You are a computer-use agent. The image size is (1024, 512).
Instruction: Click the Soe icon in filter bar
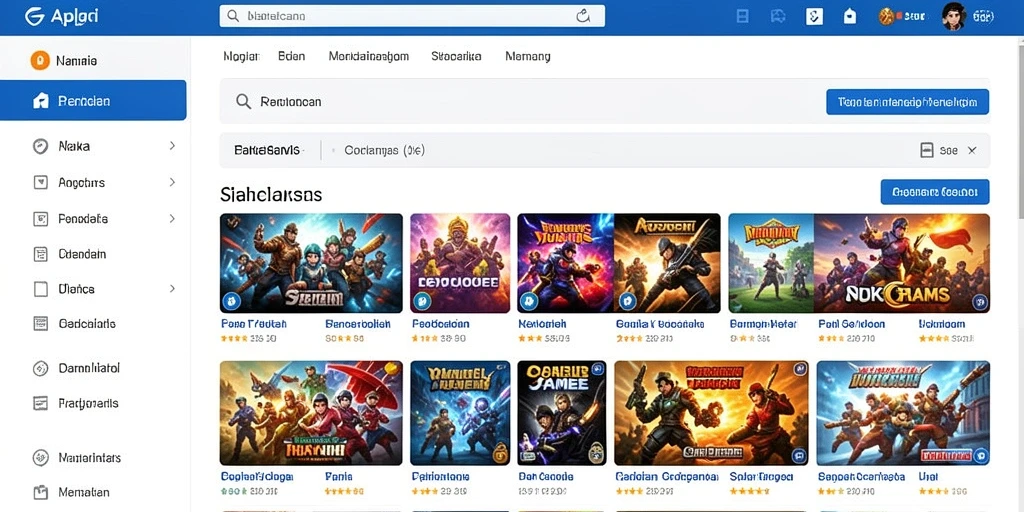pos(926,150)
